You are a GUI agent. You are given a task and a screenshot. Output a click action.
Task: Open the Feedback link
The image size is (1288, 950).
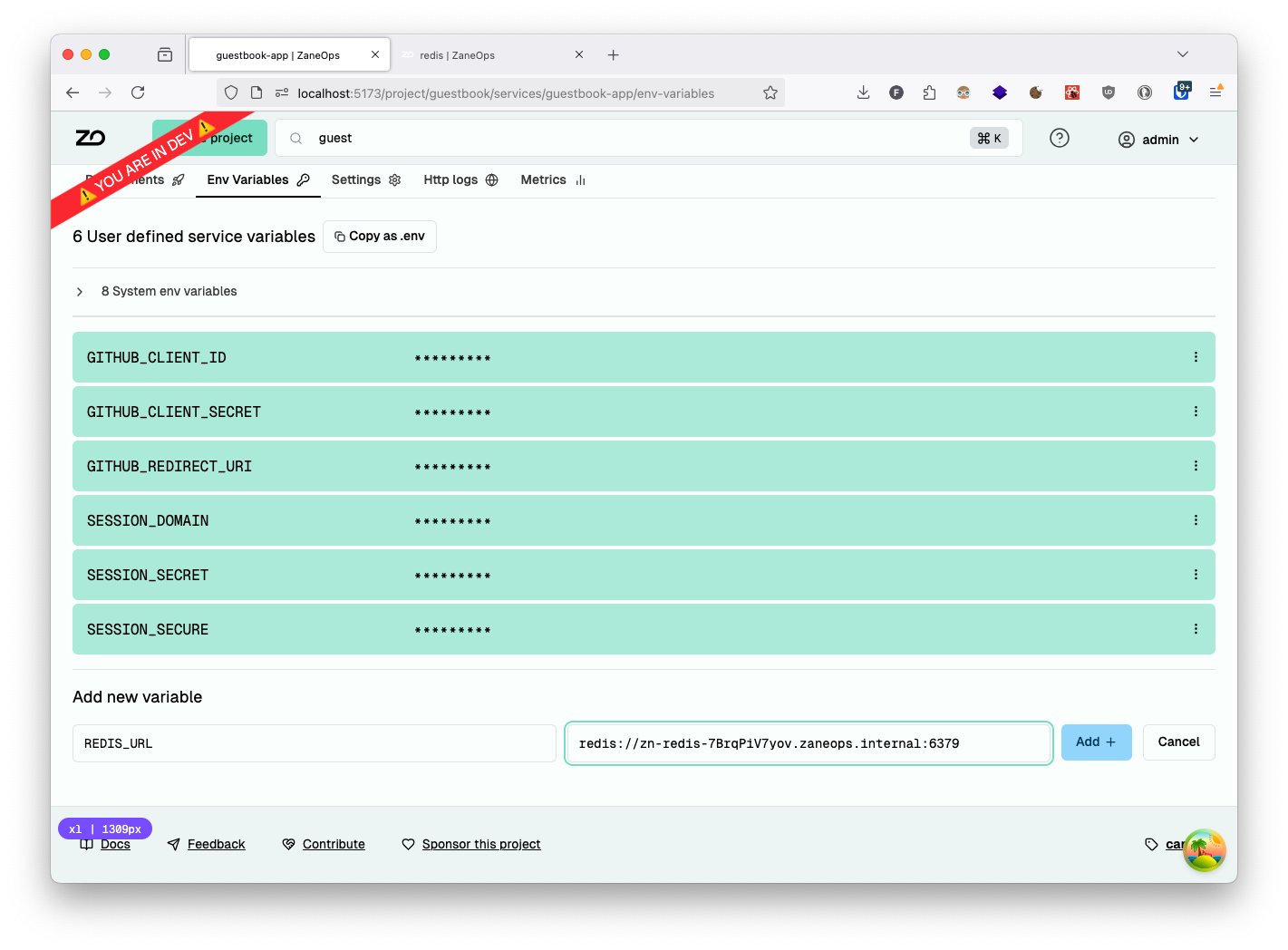click(x=216, y=844)
